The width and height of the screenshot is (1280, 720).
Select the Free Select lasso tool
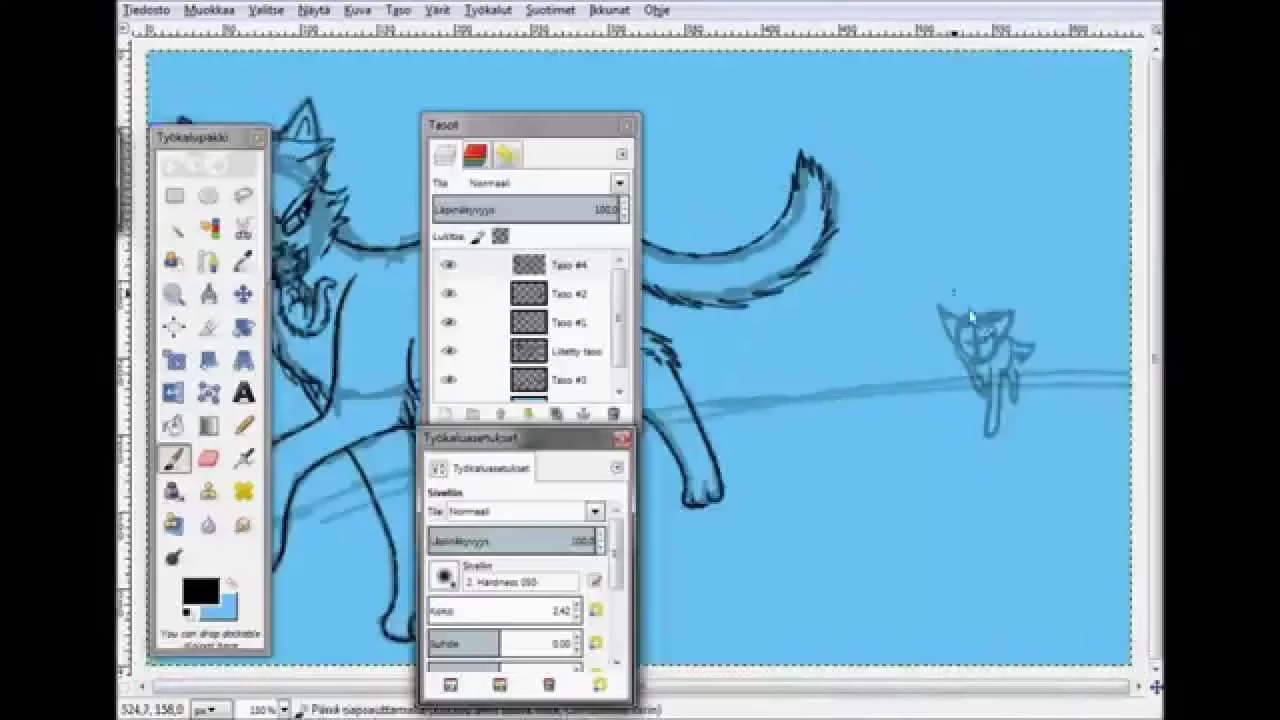[x=242, y=196]
